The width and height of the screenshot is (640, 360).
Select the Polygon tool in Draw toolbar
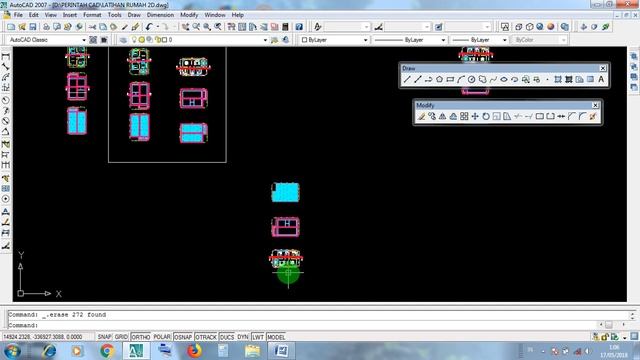[439, 80]
